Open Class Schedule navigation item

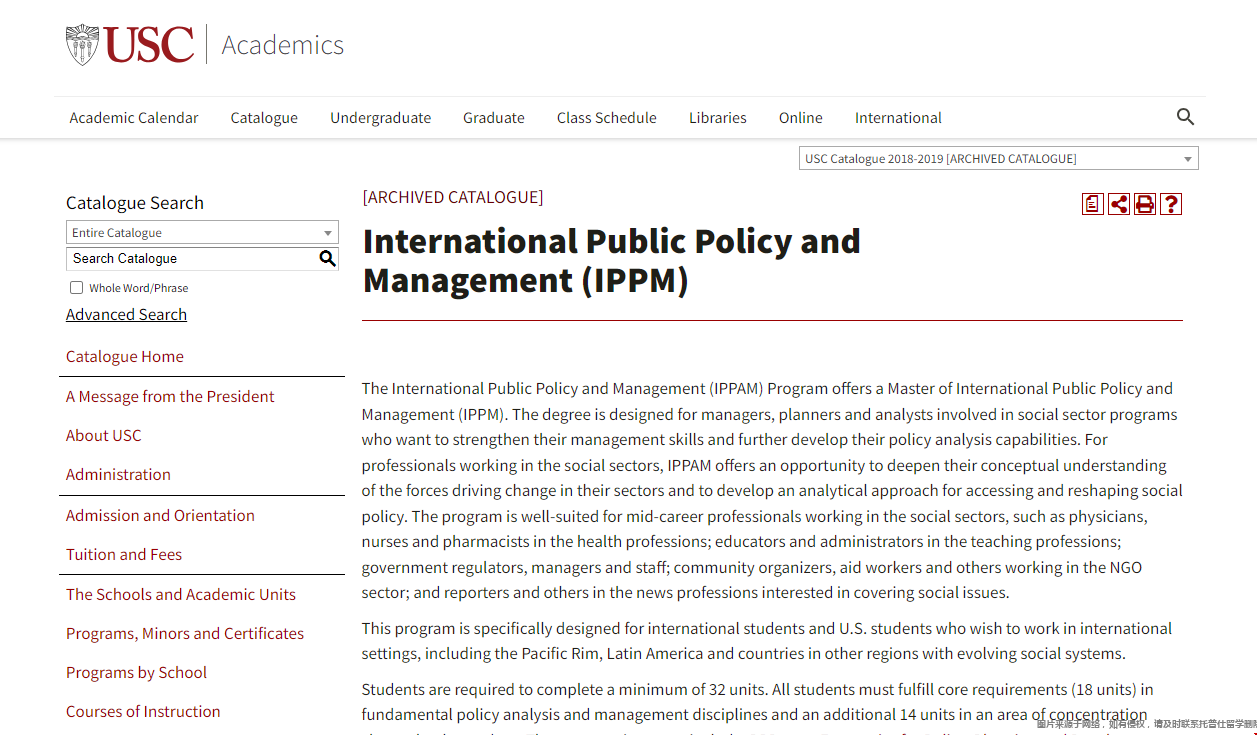(607, 118)
